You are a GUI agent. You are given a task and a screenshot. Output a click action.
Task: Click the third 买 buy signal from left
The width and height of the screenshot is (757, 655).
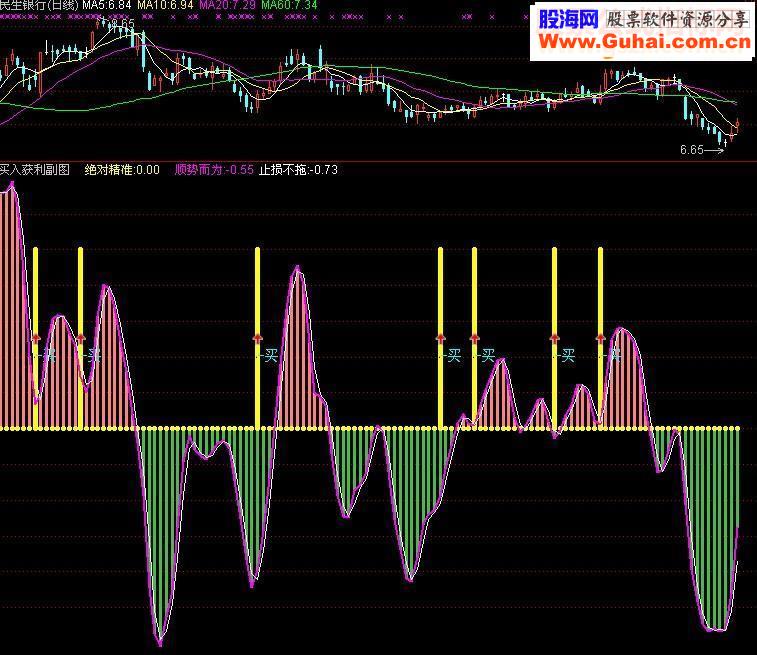pyautogui.click(x=270, y=356)
